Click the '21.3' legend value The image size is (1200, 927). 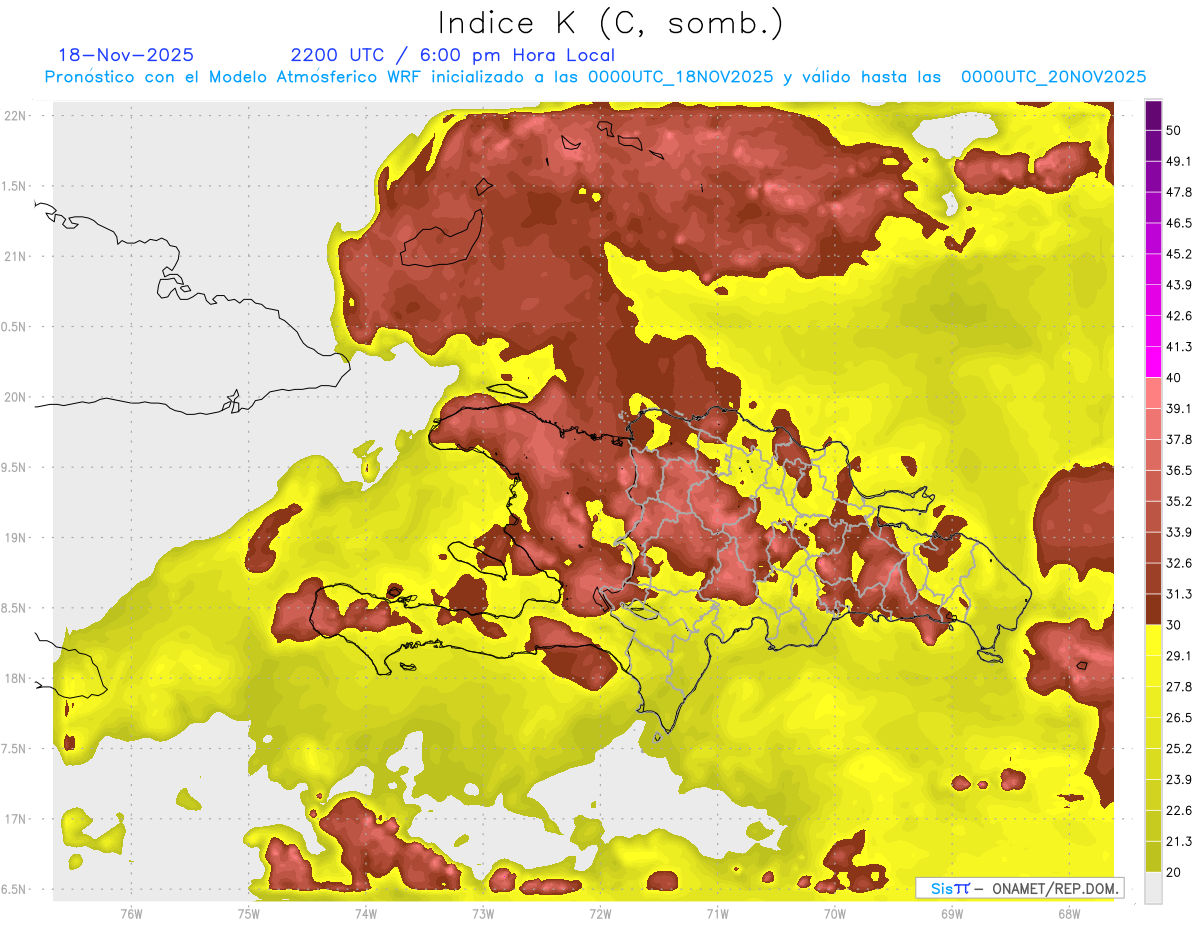[1179, 841]
